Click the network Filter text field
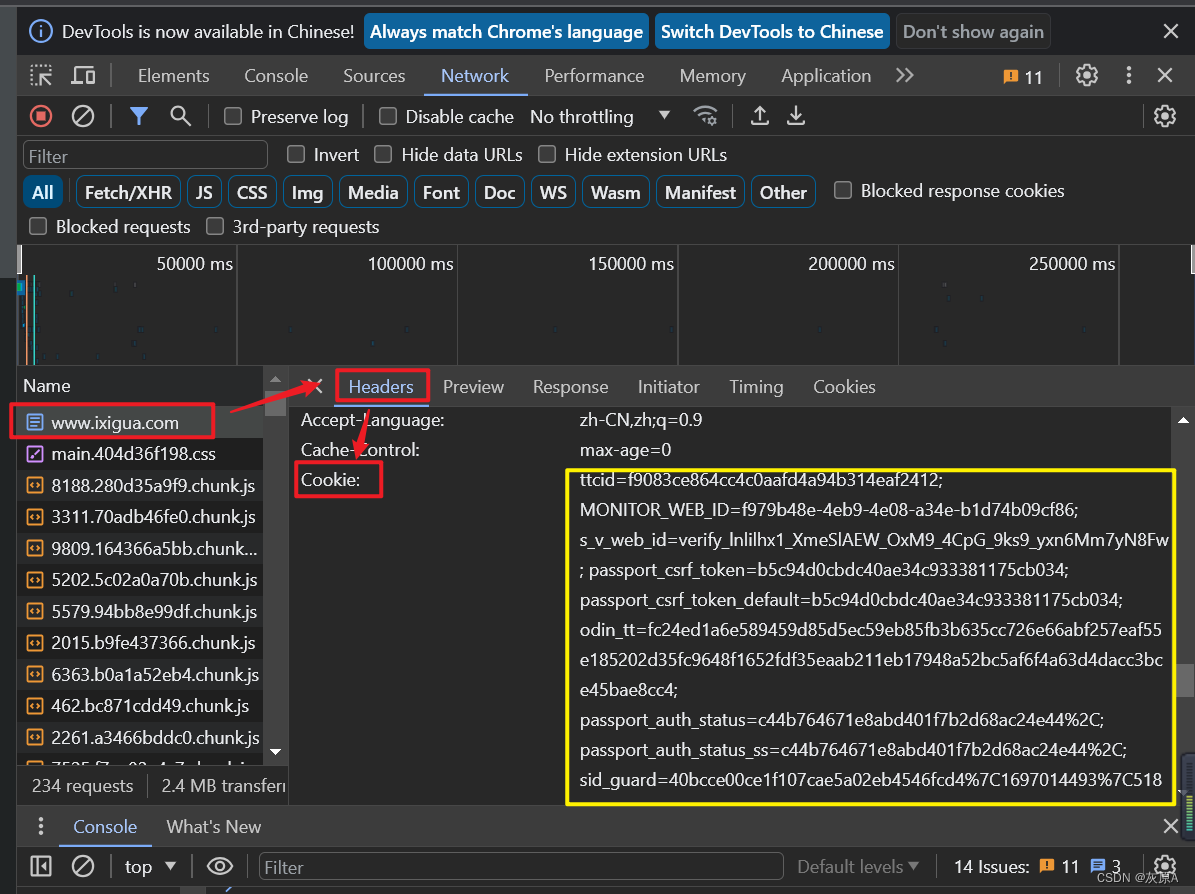The width and height of the screenshot is (1195, 894). [145, 155]
